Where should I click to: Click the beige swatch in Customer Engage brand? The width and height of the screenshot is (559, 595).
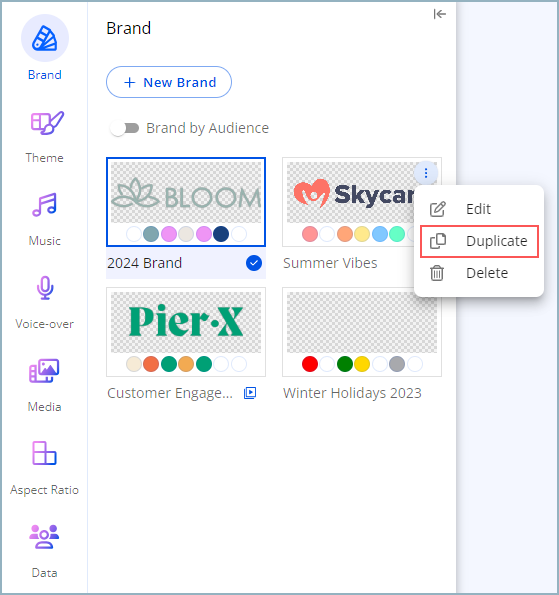(134, 364)
